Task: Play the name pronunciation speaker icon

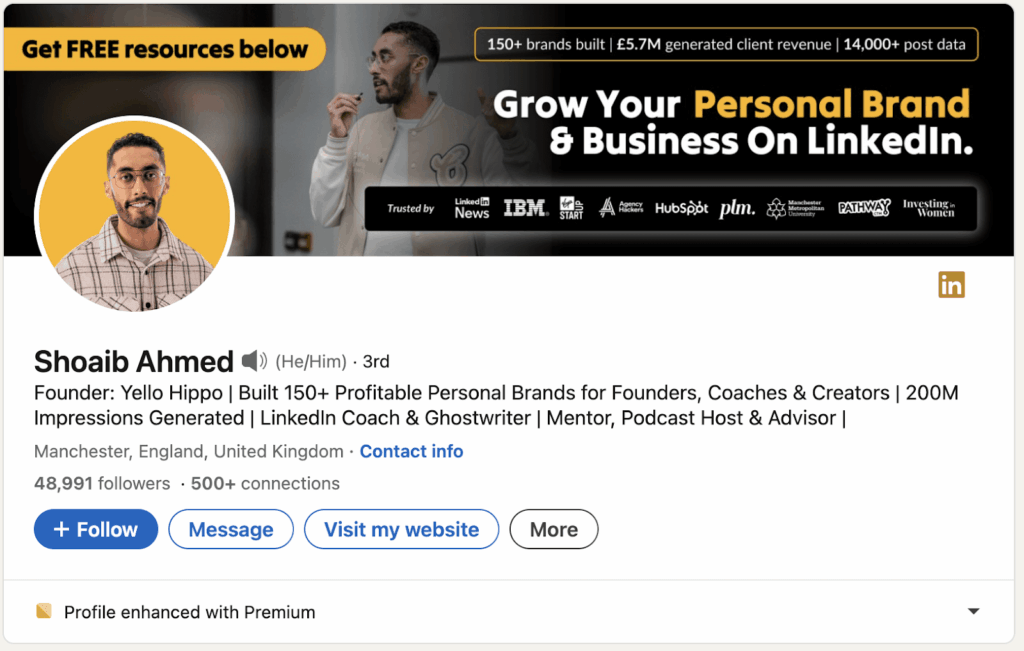Action: [254, 361]
